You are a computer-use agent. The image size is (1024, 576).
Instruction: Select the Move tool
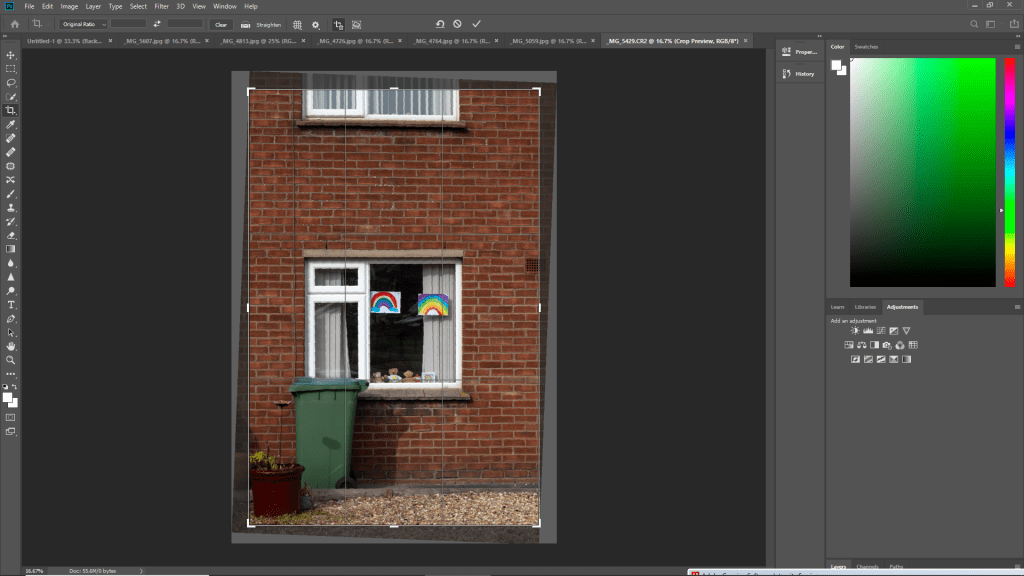point(11,55)
